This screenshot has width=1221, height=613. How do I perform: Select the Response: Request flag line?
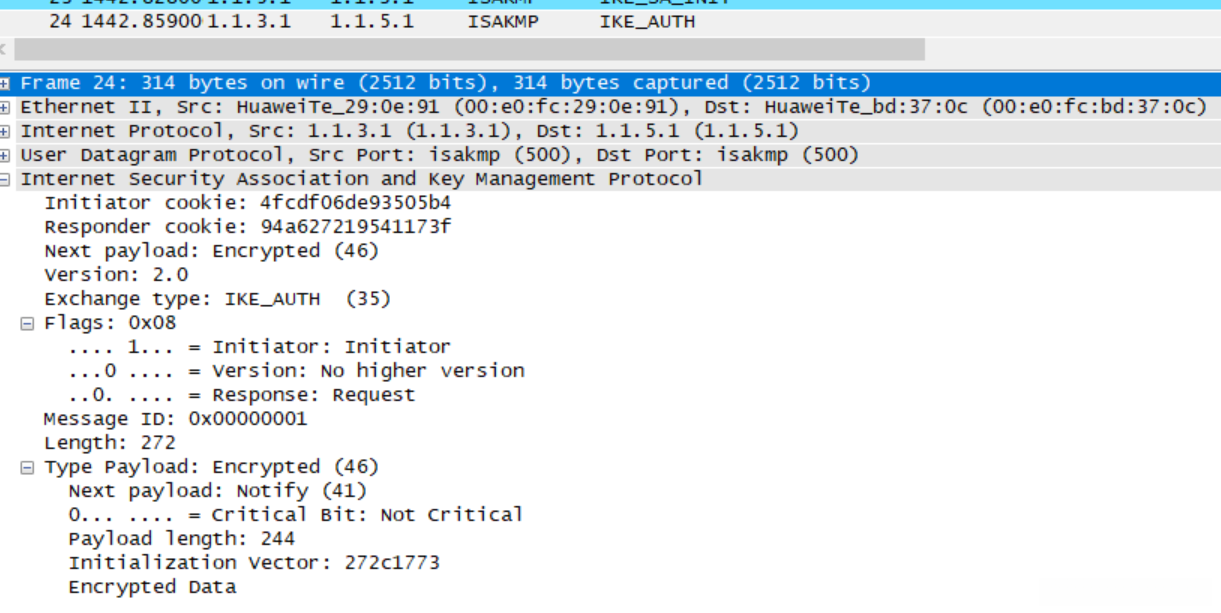pos(241,395)
